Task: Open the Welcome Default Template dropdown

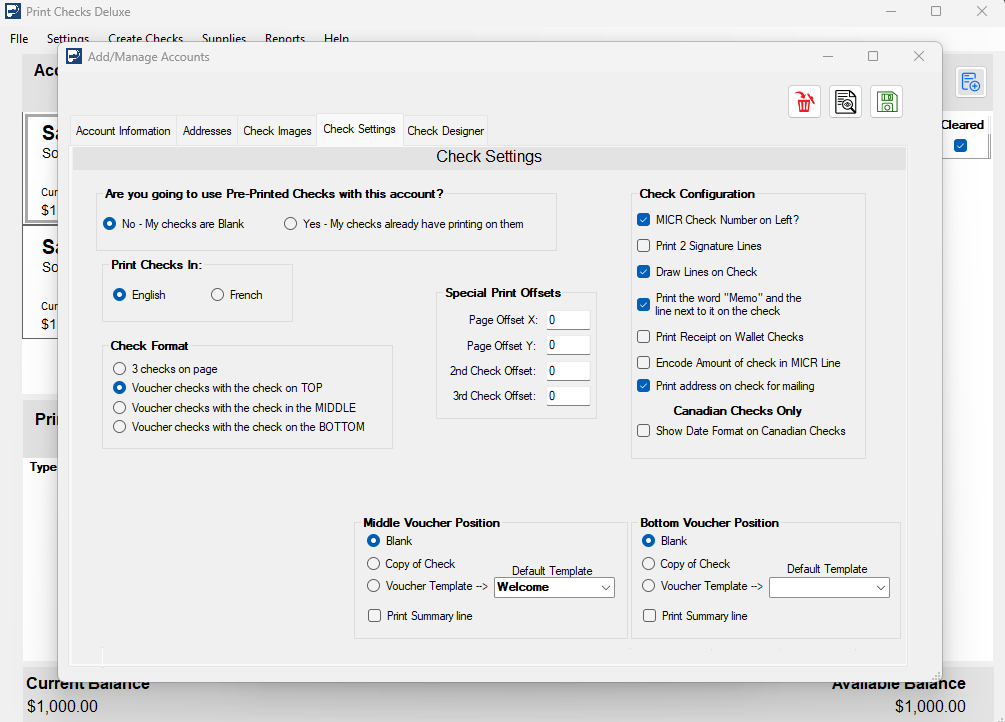Action: 609,587
